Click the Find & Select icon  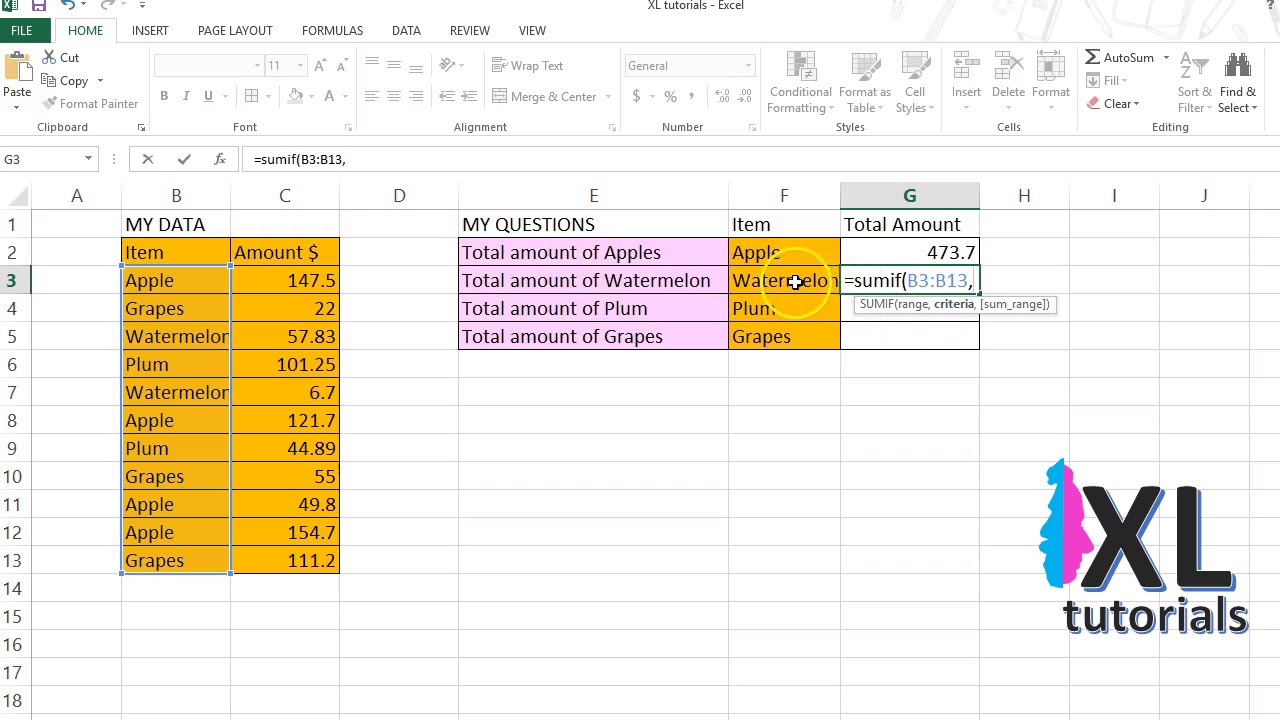1238,83
